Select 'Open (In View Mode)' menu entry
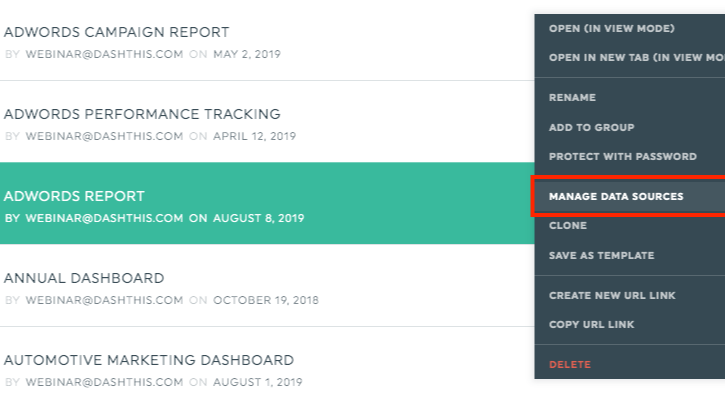725x408 pixels. coord(611,28)
